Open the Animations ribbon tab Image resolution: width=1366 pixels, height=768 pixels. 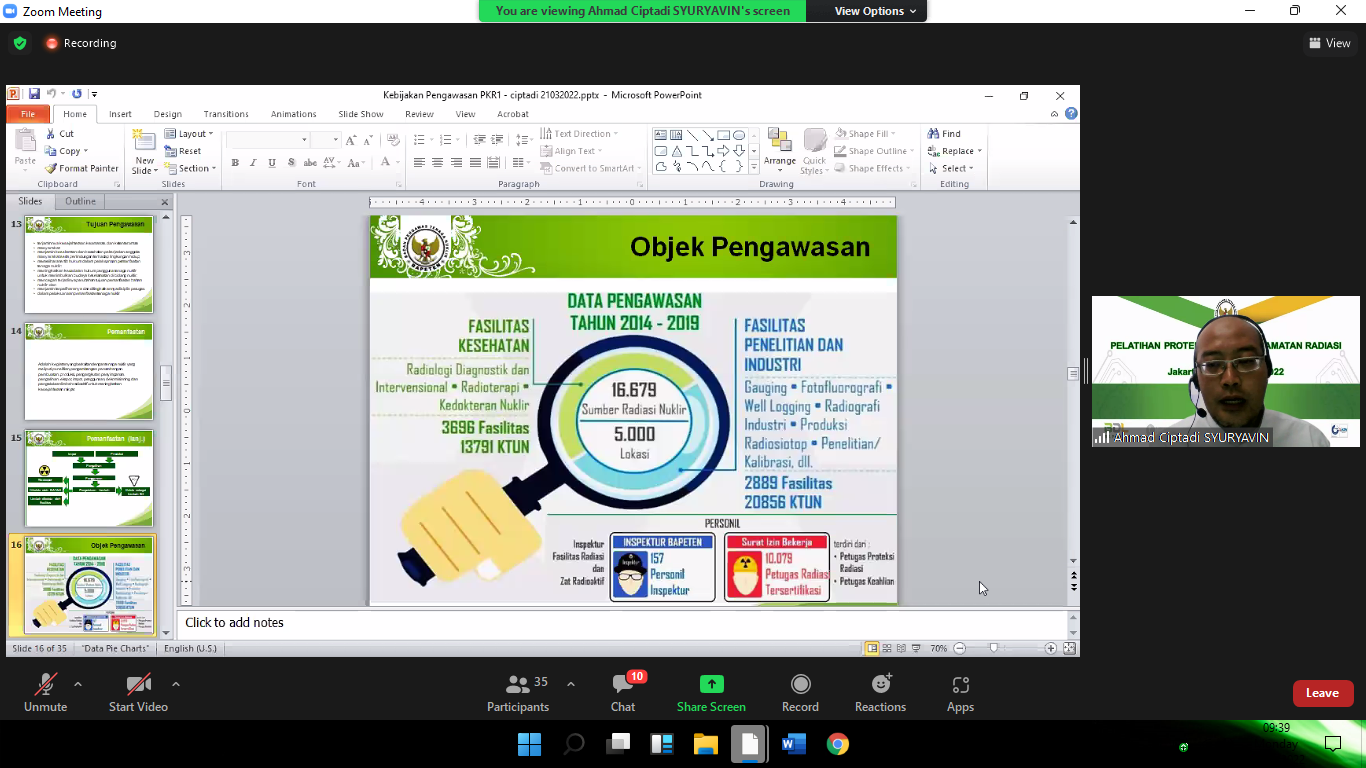click(x=293, y=114)
